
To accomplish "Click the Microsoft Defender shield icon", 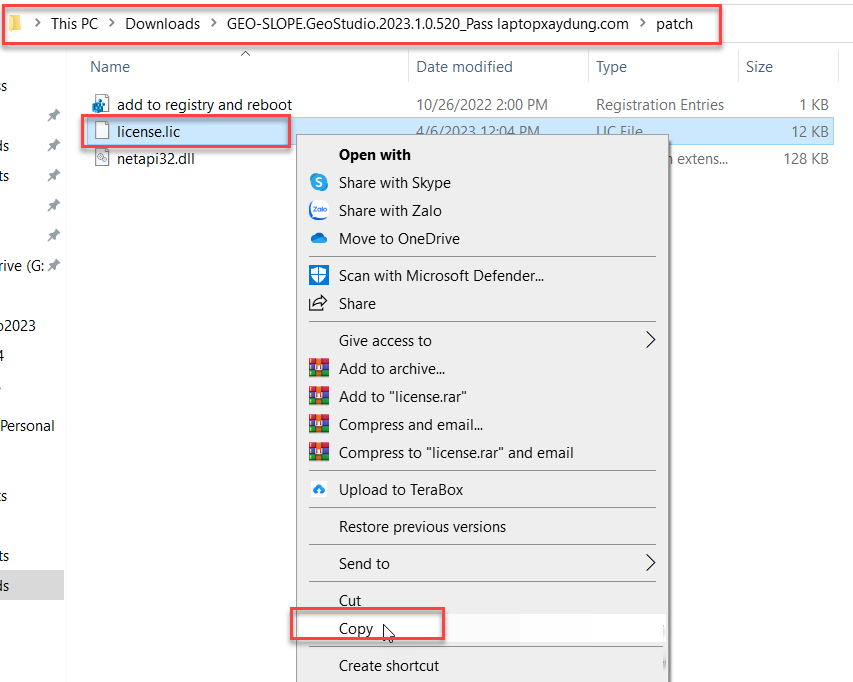I will click(320, 274).
